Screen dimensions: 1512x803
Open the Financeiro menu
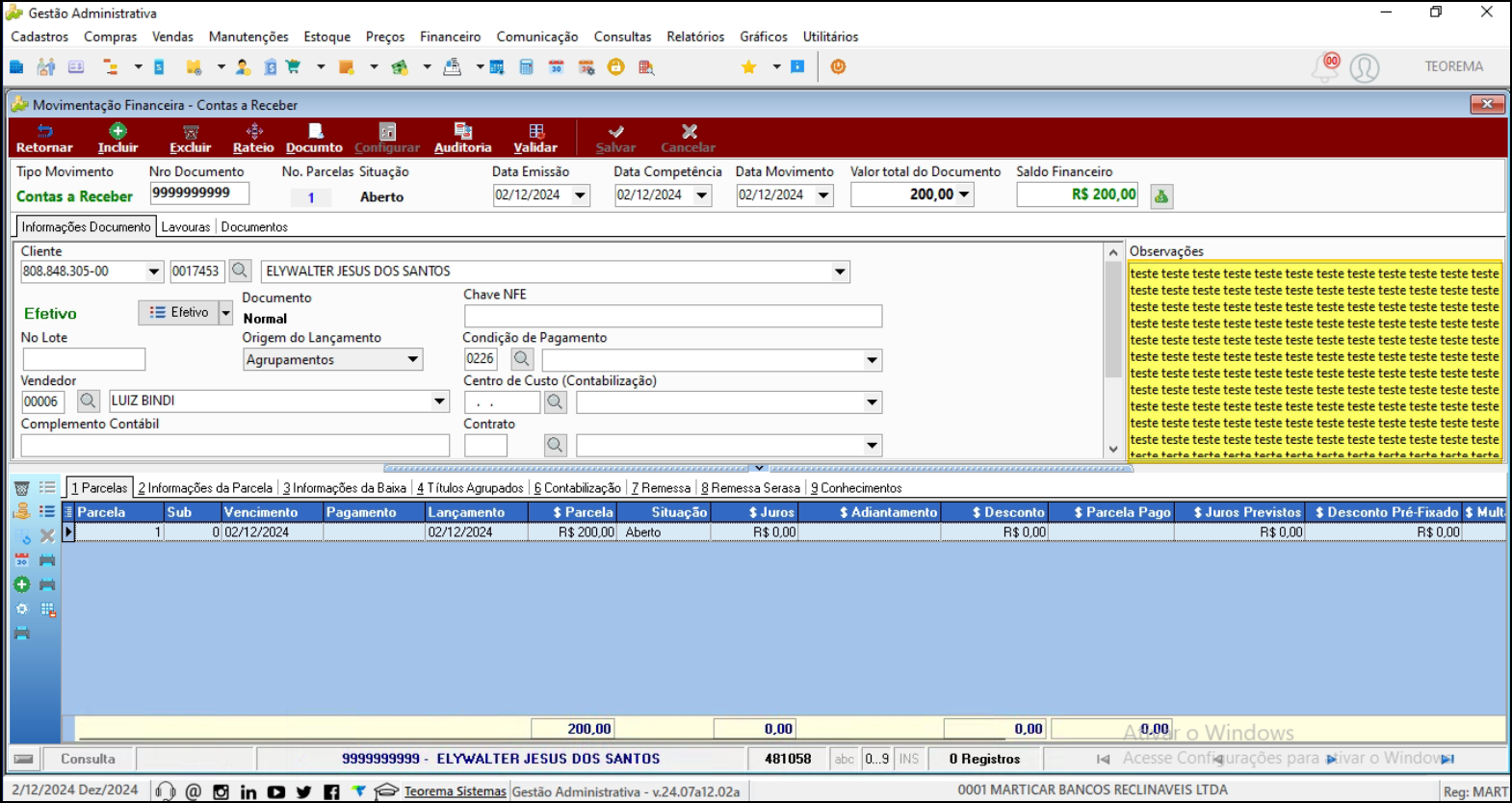point(450,37)
